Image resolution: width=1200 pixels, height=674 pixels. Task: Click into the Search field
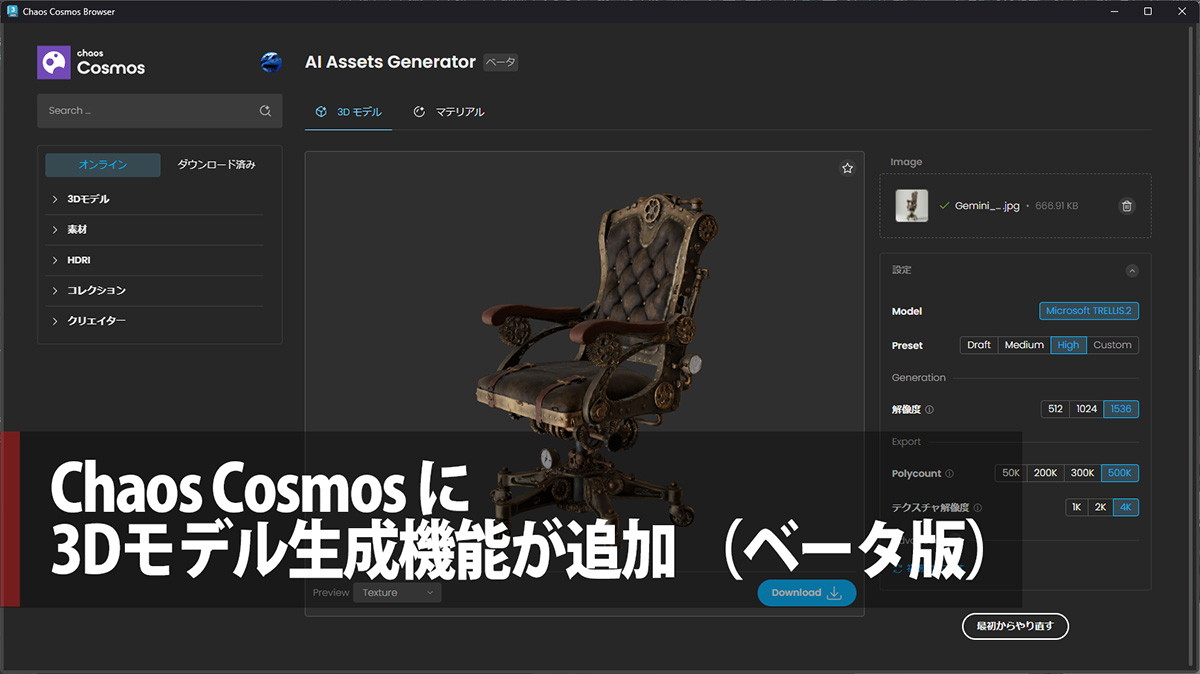[160, 111]
